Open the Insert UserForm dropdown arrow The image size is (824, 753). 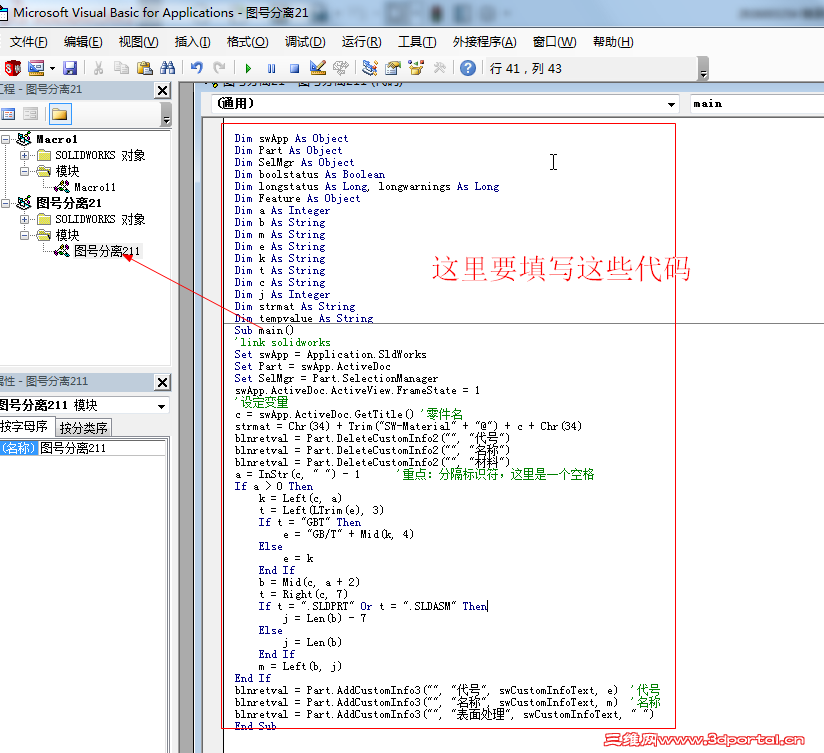pos(52,68)
